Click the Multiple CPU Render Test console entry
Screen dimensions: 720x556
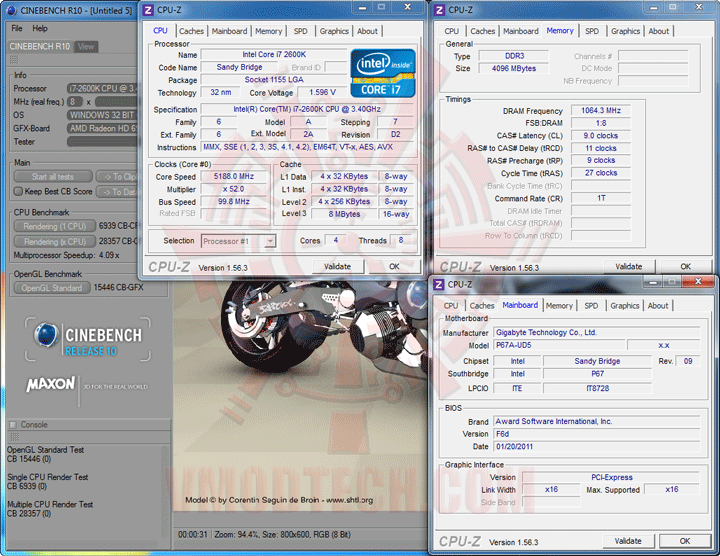coord(50,509)
